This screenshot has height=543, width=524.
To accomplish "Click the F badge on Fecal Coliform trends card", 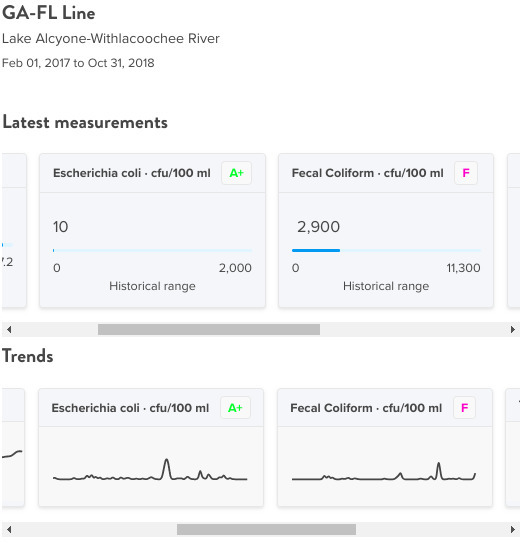I will 464,408.
